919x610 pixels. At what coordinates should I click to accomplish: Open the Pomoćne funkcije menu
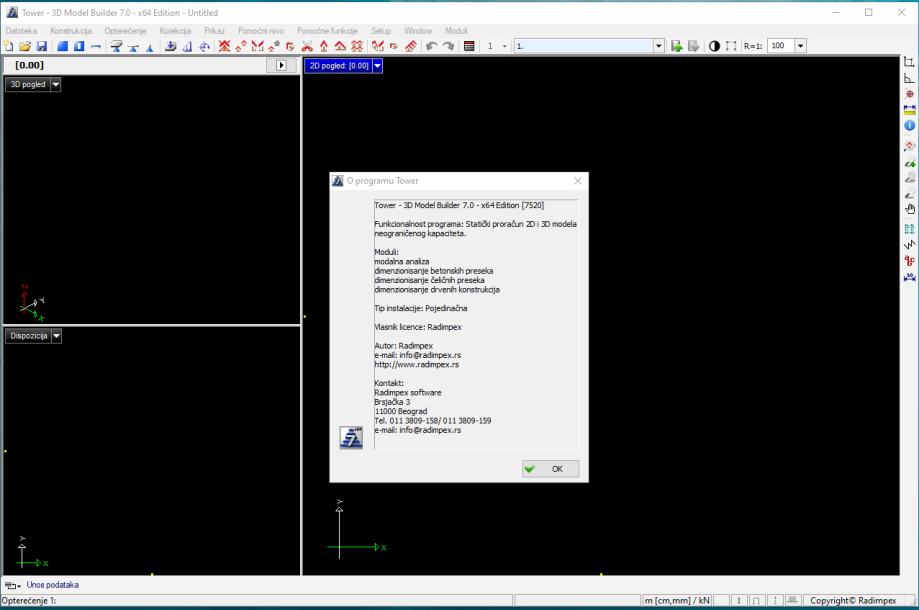tap(328, 30)
